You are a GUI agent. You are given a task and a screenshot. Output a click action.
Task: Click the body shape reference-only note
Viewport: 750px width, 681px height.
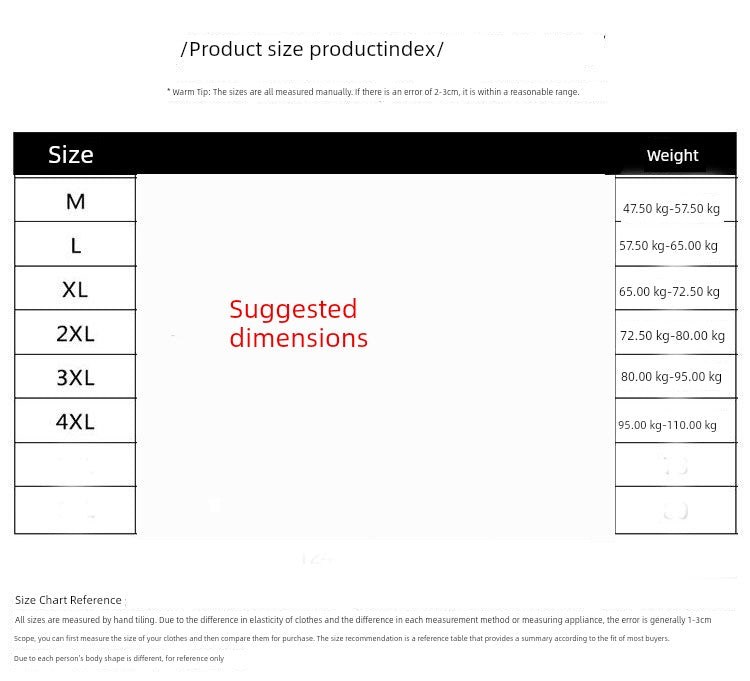pos(119,658)
